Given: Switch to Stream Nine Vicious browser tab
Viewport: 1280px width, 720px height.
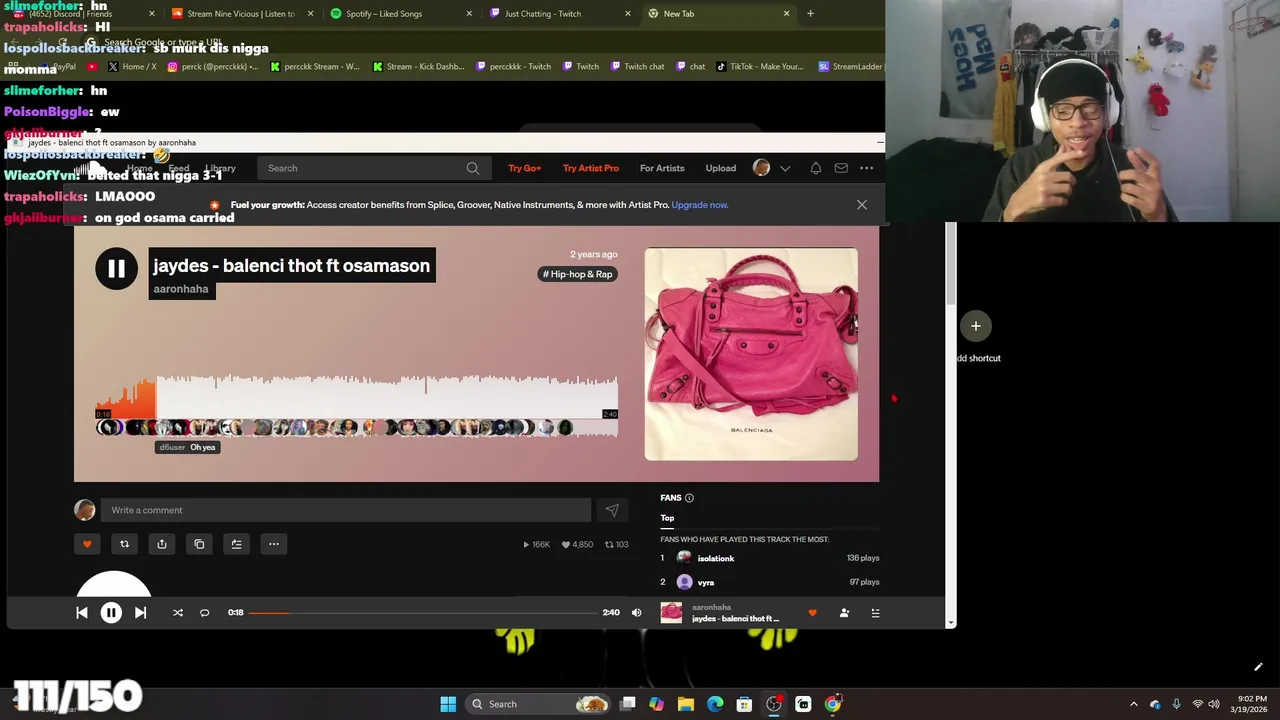Looking at the screenshot, I should click(x=242, y=14).
